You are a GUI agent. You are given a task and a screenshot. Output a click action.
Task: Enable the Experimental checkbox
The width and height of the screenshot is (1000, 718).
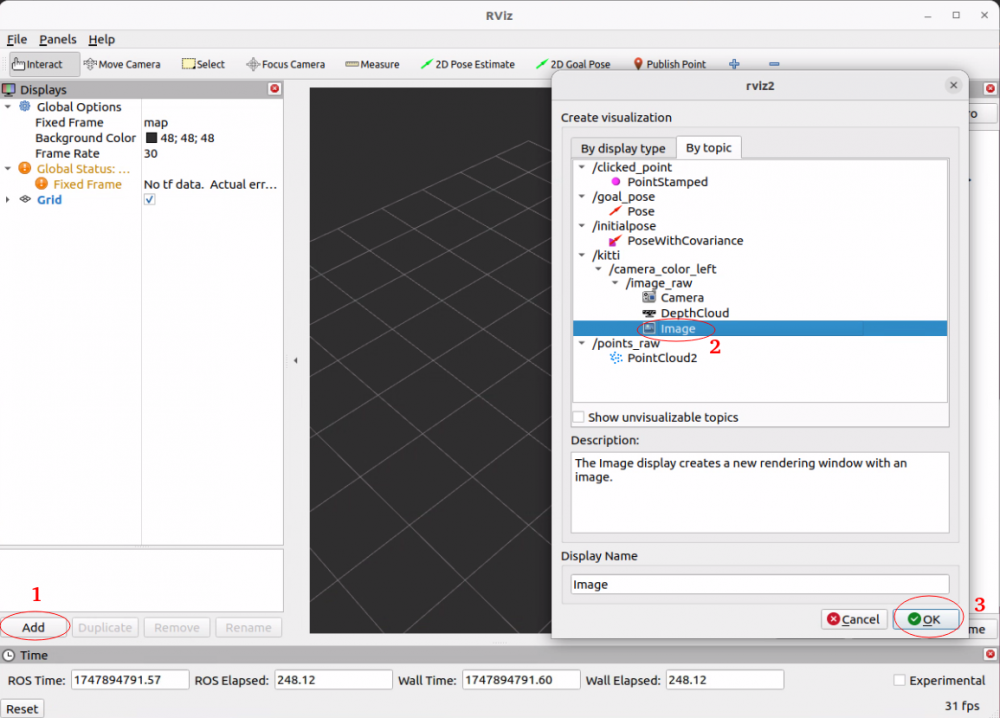point(897,680)
